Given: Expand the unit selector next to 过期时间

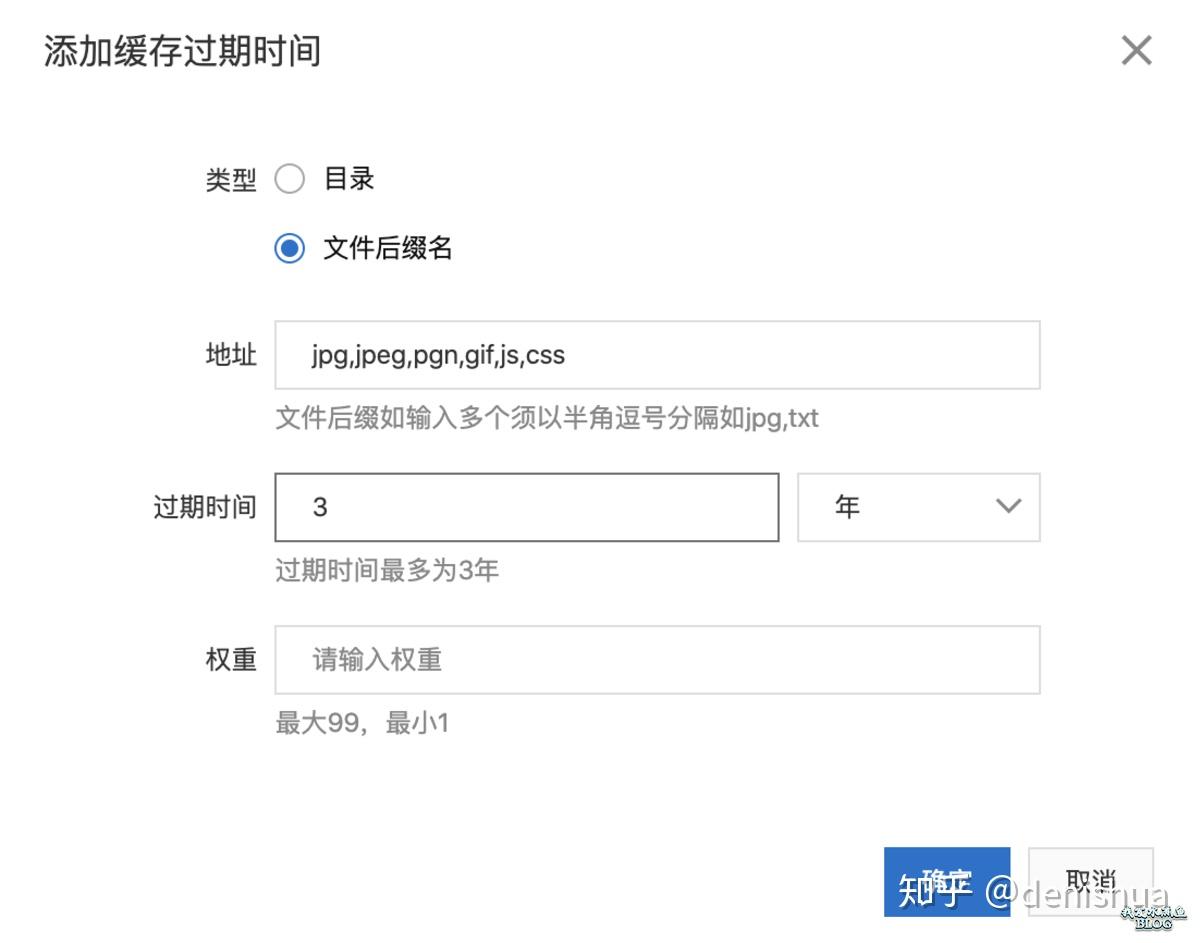Looking at the screenshot, I should tap(917, 507).
